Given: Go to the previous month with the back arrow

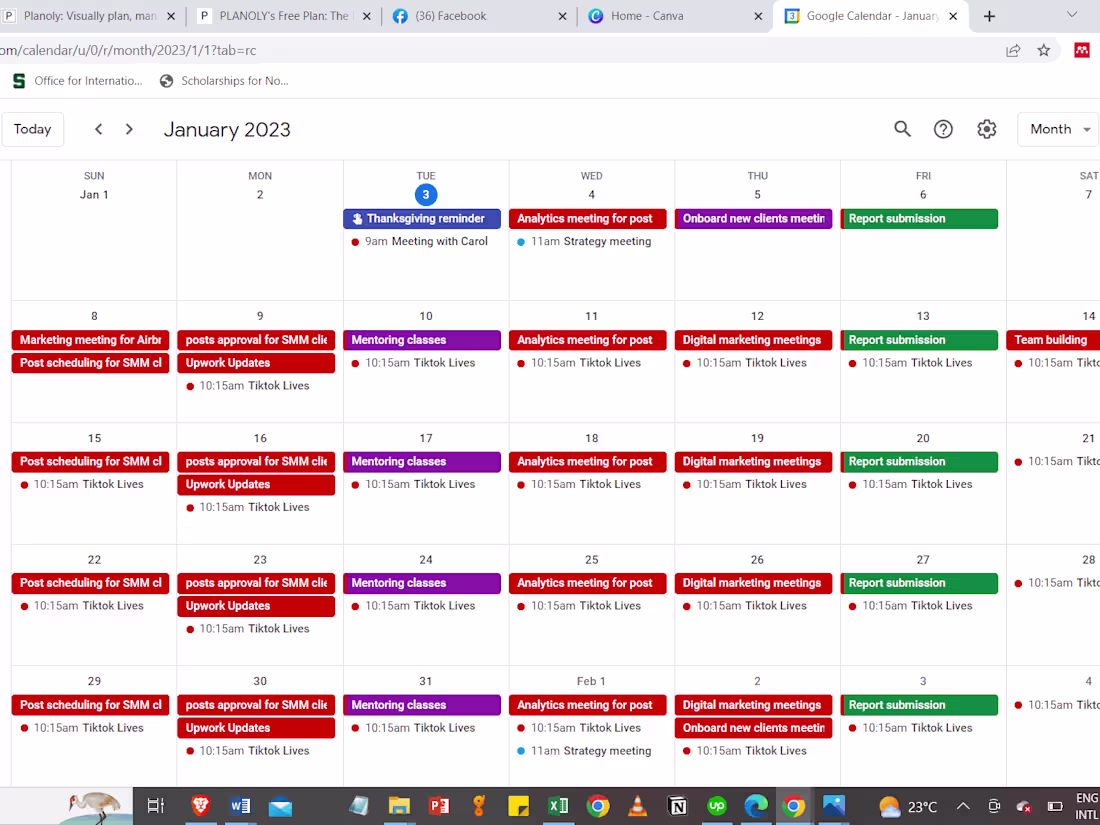Looking at the screenshot, I should pos(98,129).
